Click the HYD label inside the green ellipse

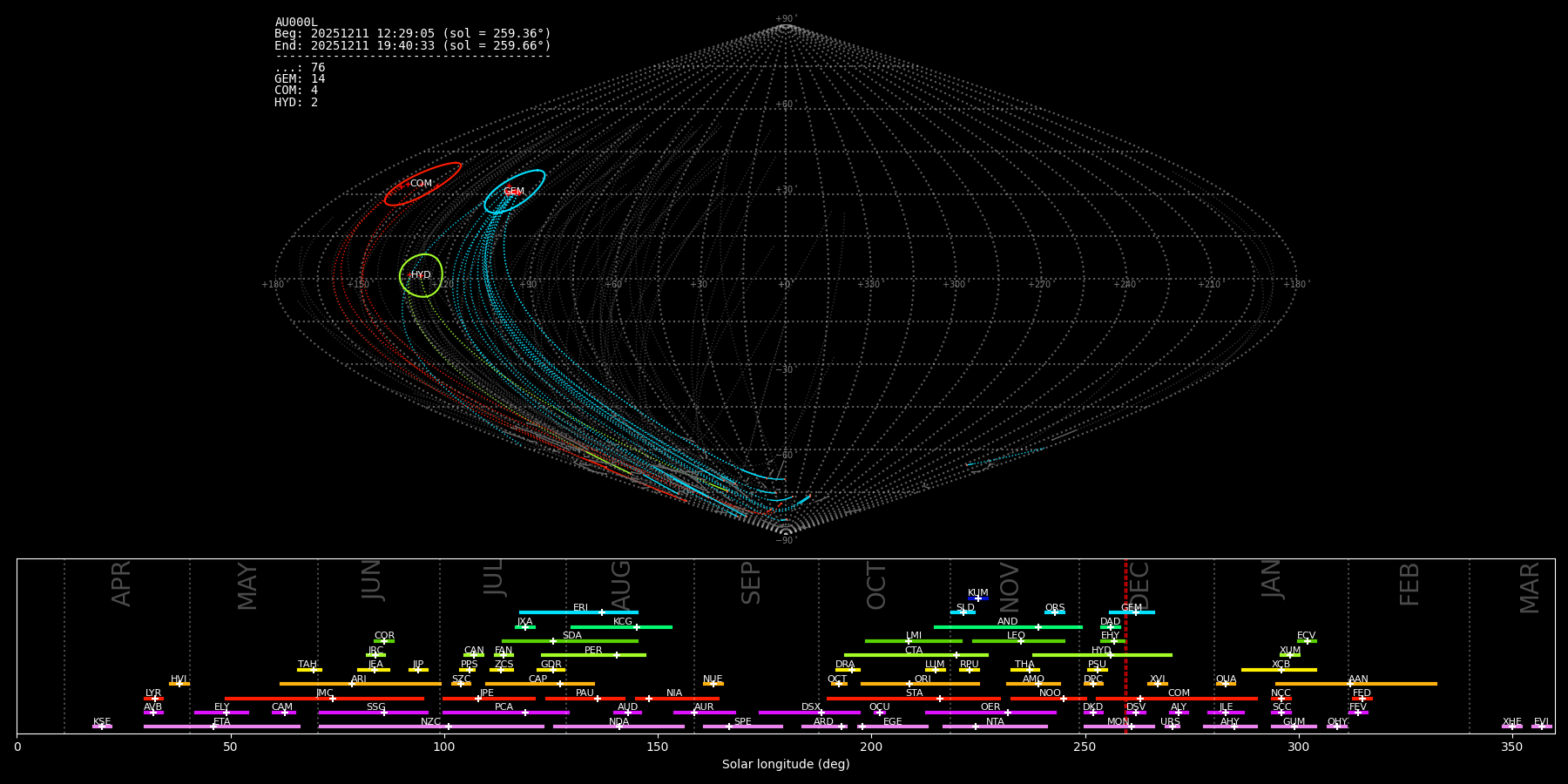coord(421,275)
